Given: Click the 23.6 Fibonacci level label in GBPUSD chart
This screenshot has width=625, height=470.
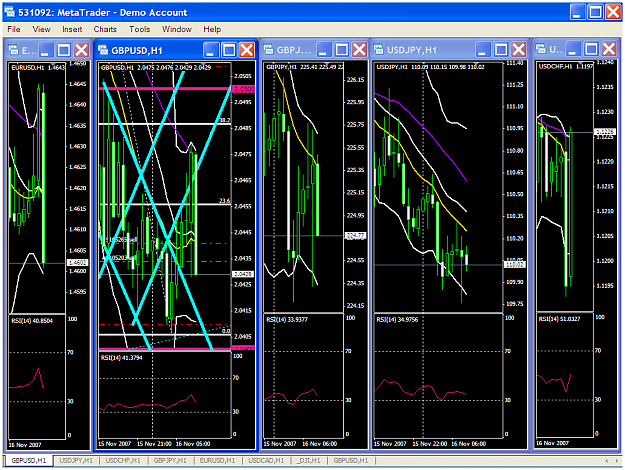Looking at the screenshot, I should (225, 201).
